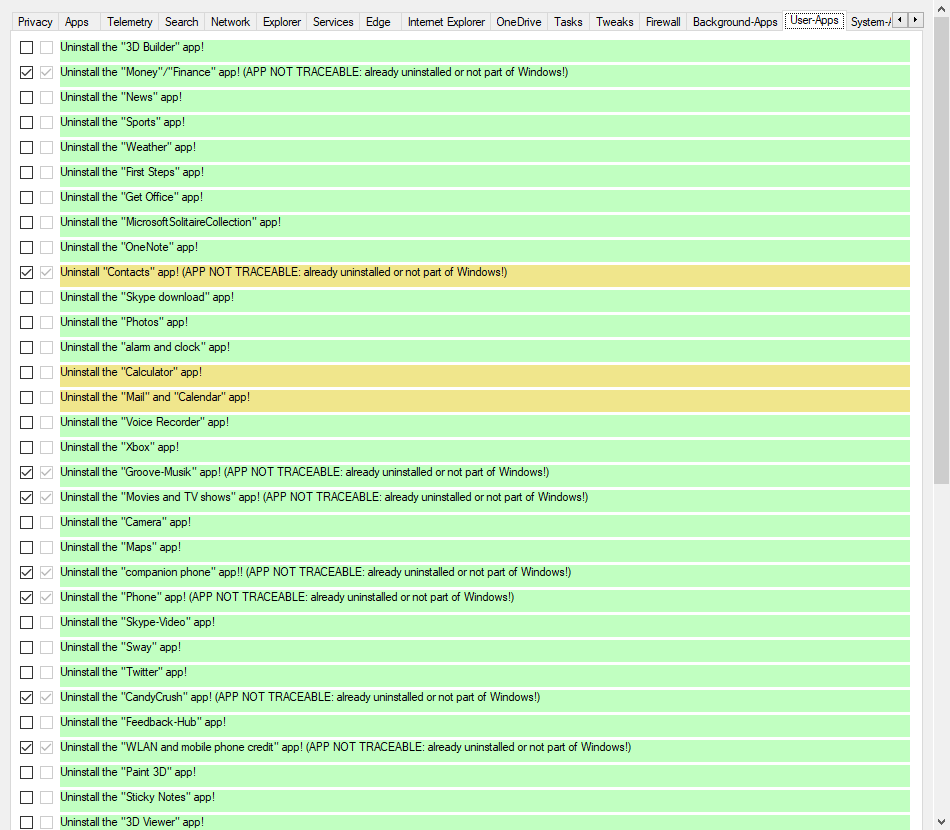Viewport: 950px width, 830px height.
Task: Select the 'Uninstall the "Sticky Notes" app!' text
Action: point(138,797)
